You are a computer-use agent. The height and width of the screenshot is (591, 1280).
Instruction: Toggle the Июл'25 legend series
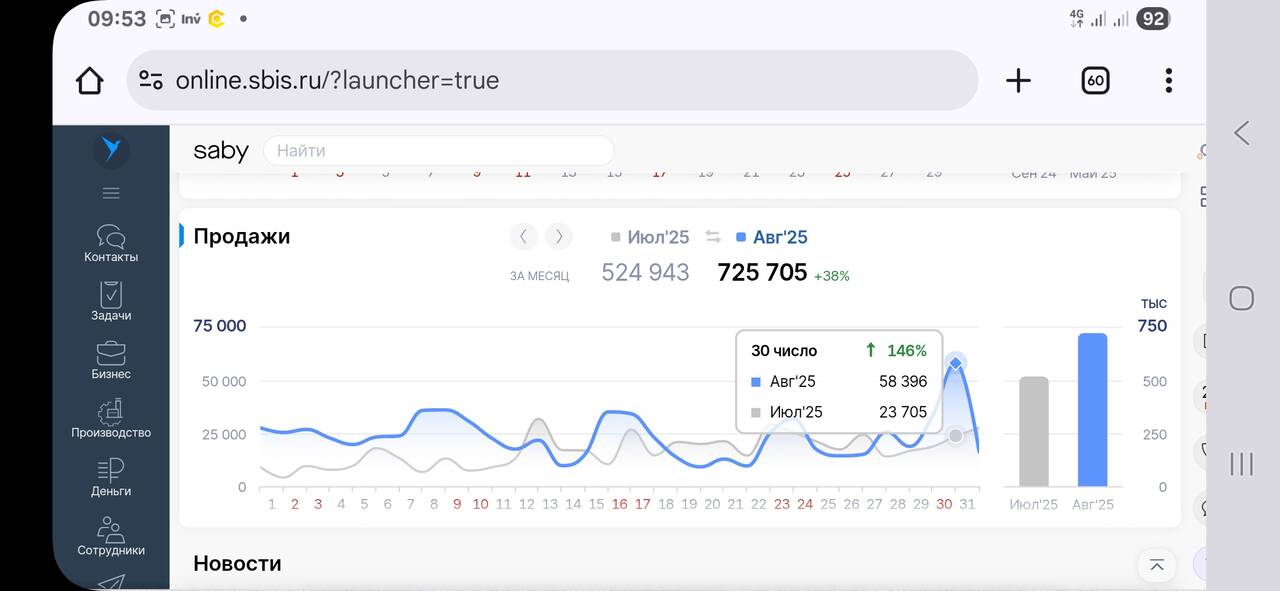pos(650,237)
